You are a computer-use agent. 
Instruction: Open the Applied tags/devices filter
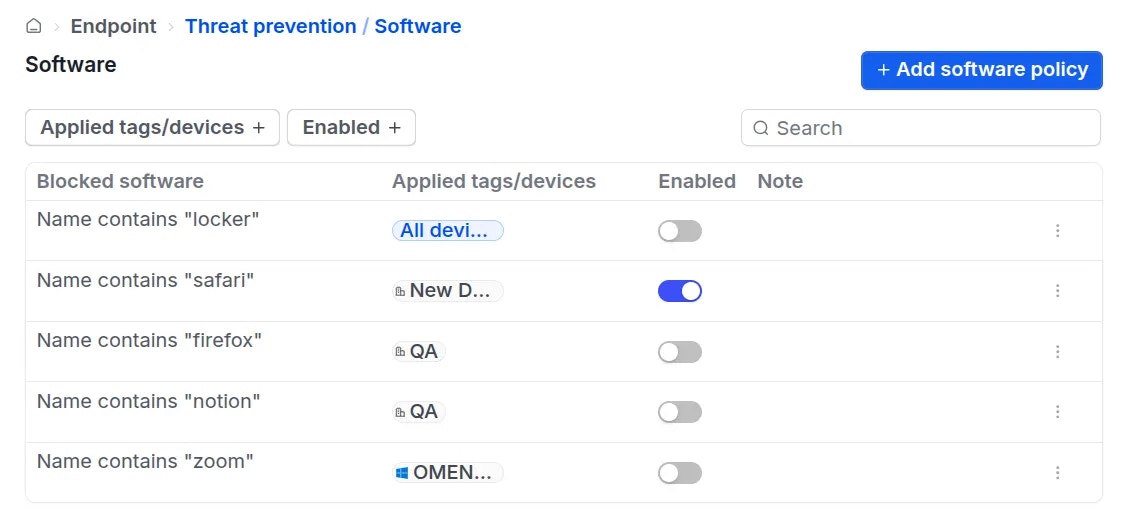pos(152,128)
